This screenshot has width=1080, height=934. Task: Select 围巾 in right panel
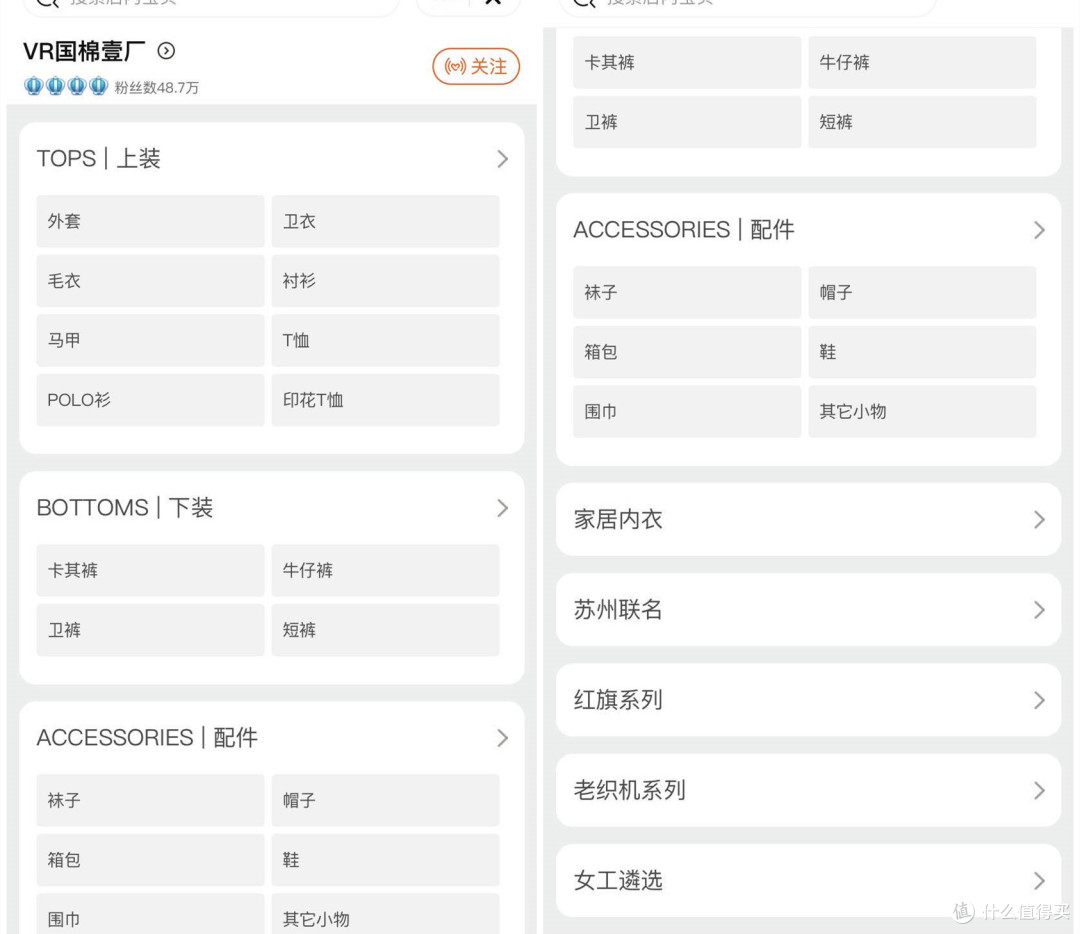coord(687,412)
